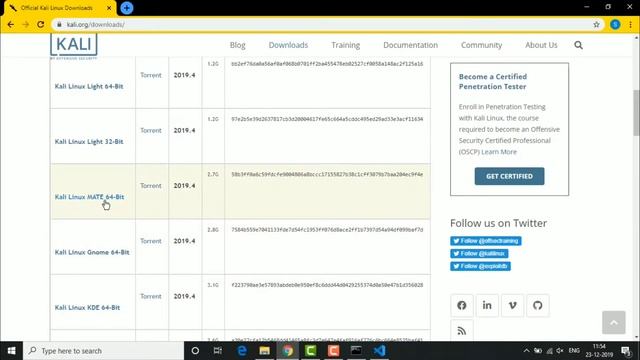Open the orange Camtasia recorder taskbar icon
Image resolution: width=640 pixels, height=360 pixels.
click(333, 351)
